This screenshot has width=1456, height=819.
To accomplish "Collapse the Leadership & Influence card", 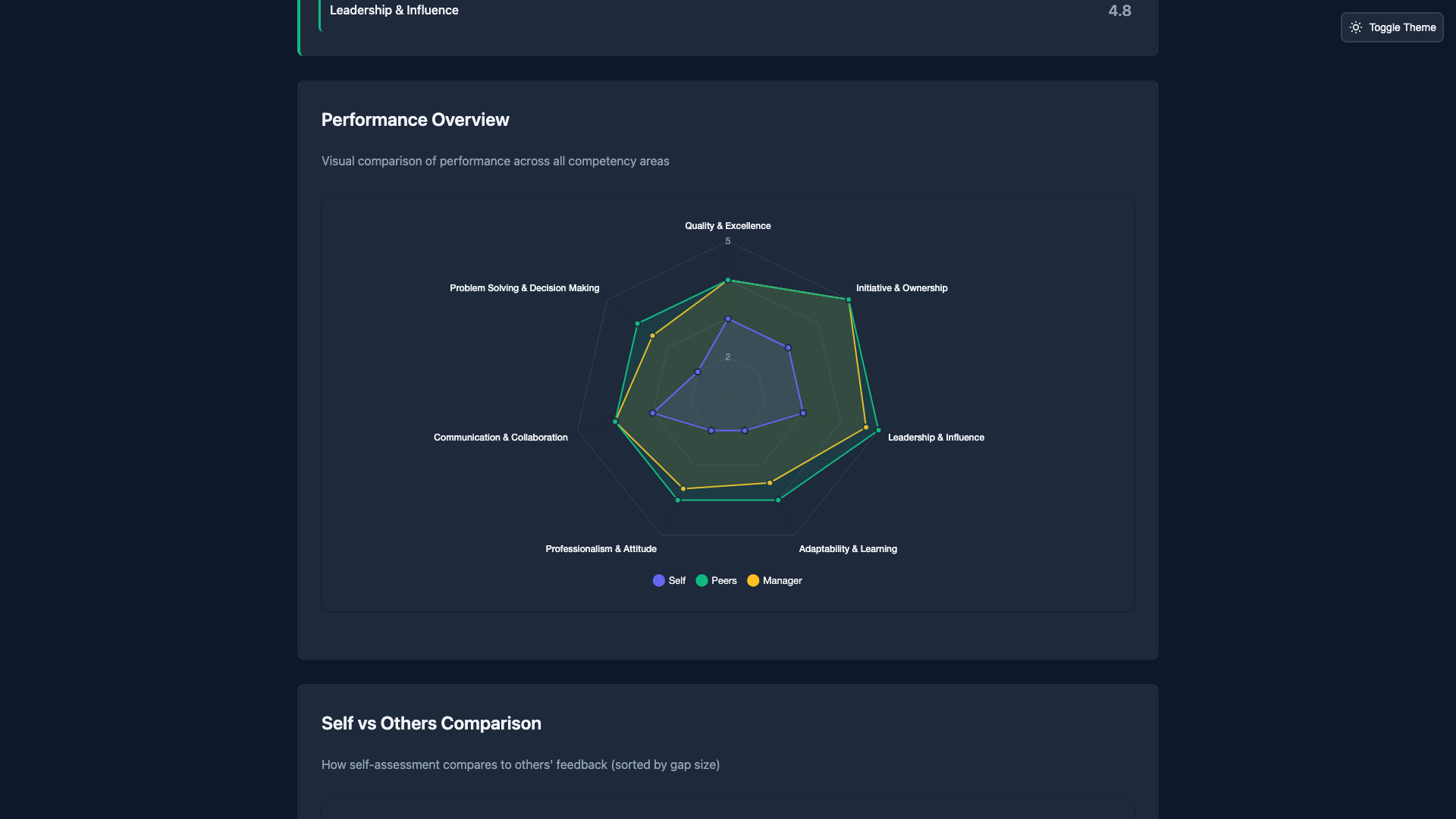I will [394, 10].
